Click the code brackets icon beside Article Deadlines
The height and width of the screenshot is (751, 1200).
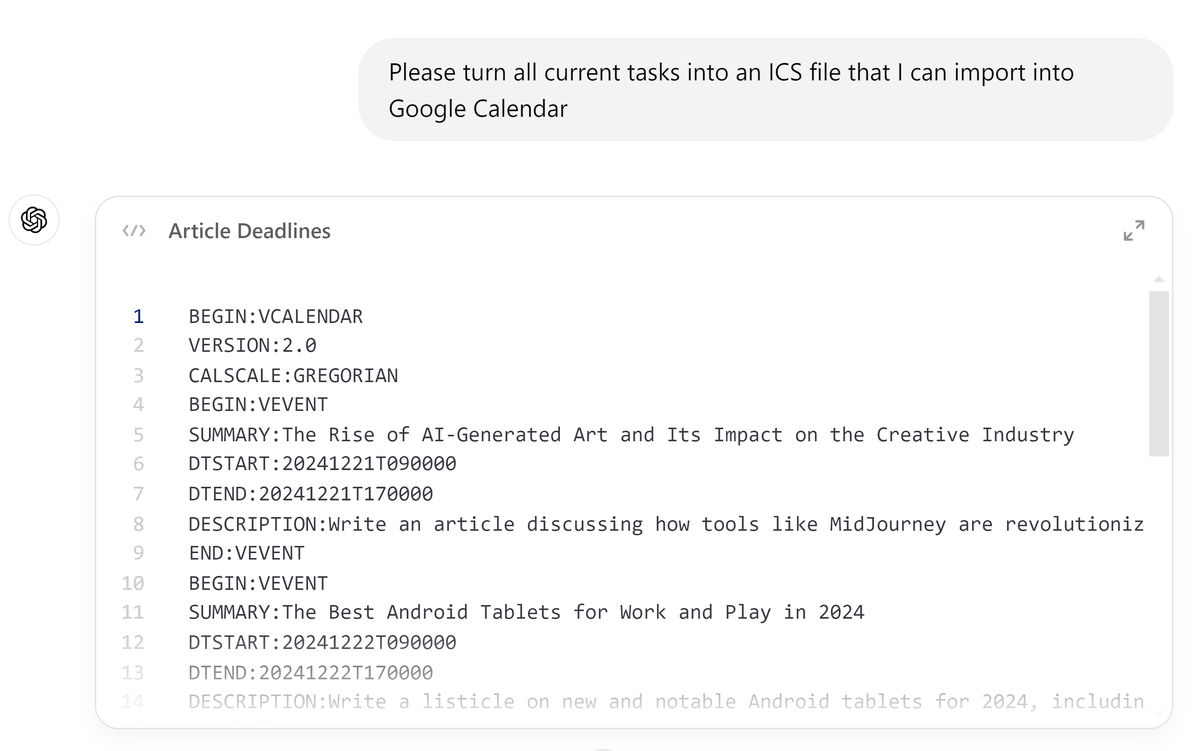coord(134,231)
